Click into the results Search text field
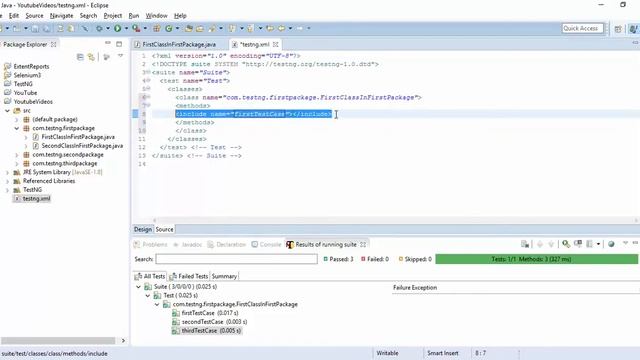The height and width of the screenshot is (360, 640). tap(236, 259)
